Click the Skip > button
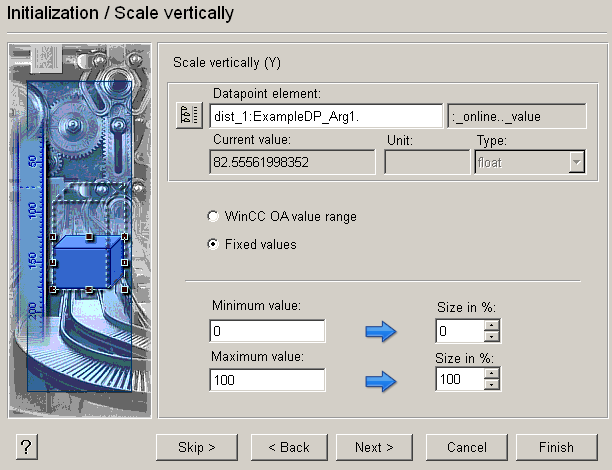This screenshot has width=612, height=470. [195, 447]
